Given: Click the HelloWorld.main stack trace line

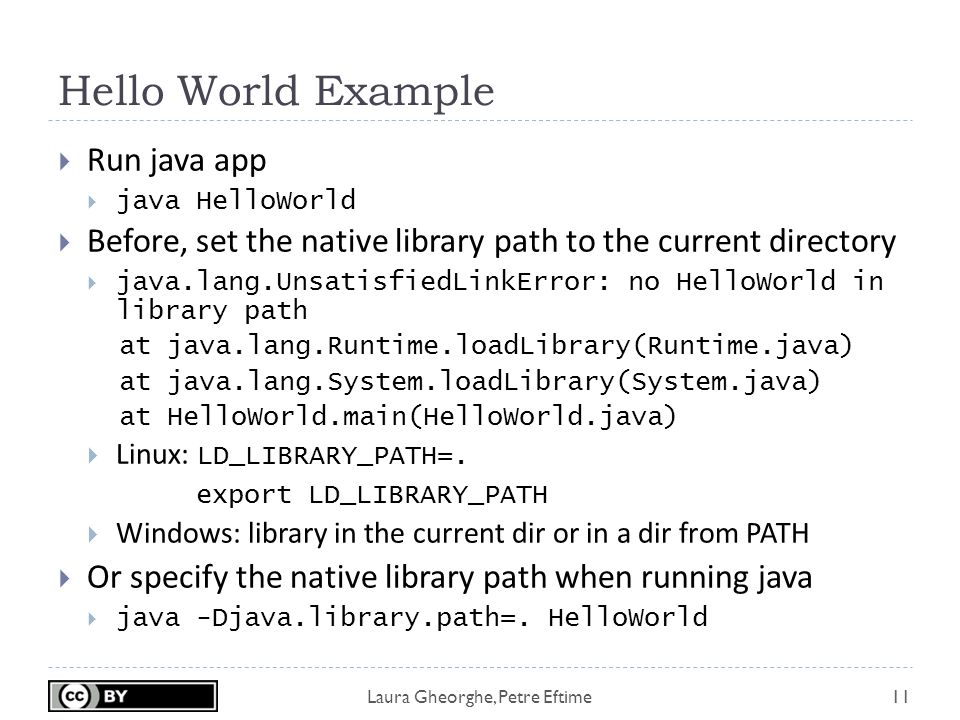Looking at the screenshot, I should [x=398, y=417].
